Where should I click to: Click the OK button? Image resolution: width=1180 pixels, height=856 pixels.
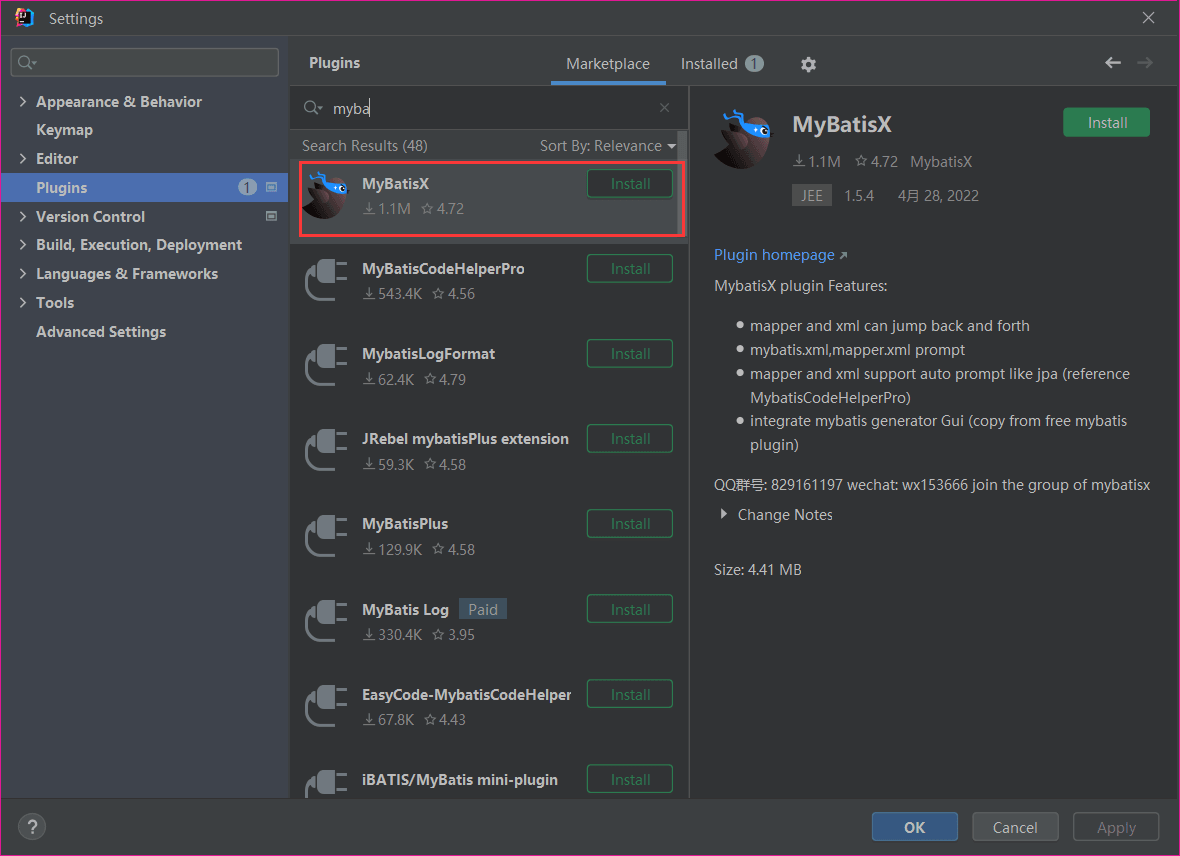pyautogui.click(x=914, y=827)
